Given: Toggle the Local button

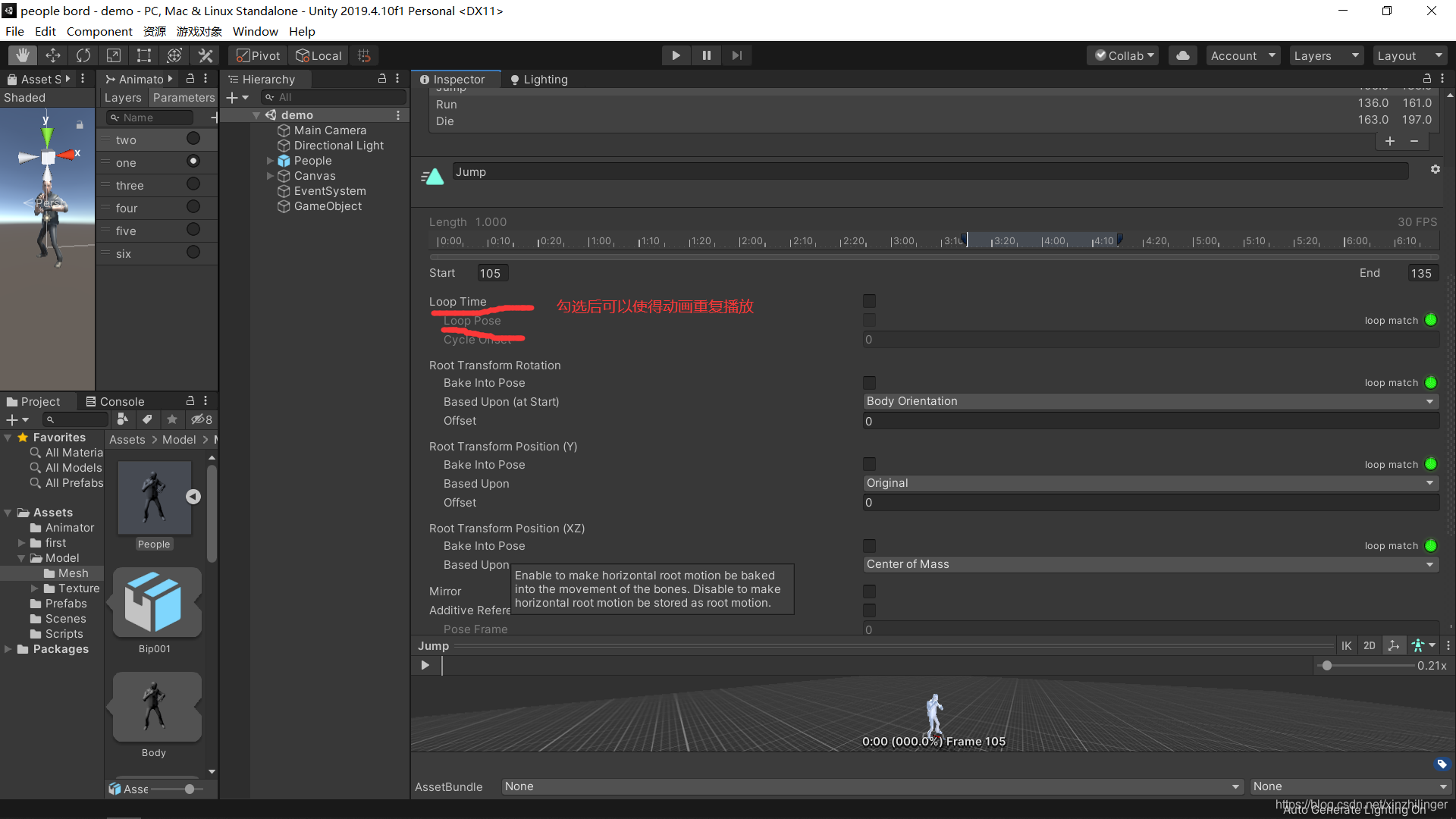Looking at the screenshot, I should point(319,55).
